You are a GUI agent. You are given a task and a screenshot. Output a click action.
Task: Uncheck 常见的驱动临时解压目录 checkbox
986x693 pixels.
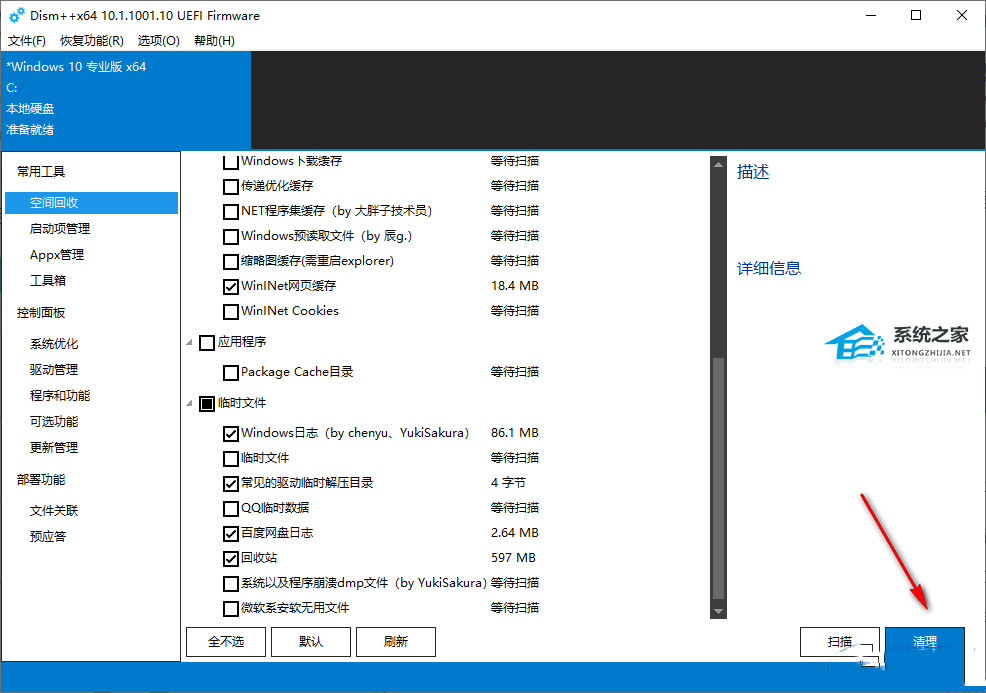(231, 484)
